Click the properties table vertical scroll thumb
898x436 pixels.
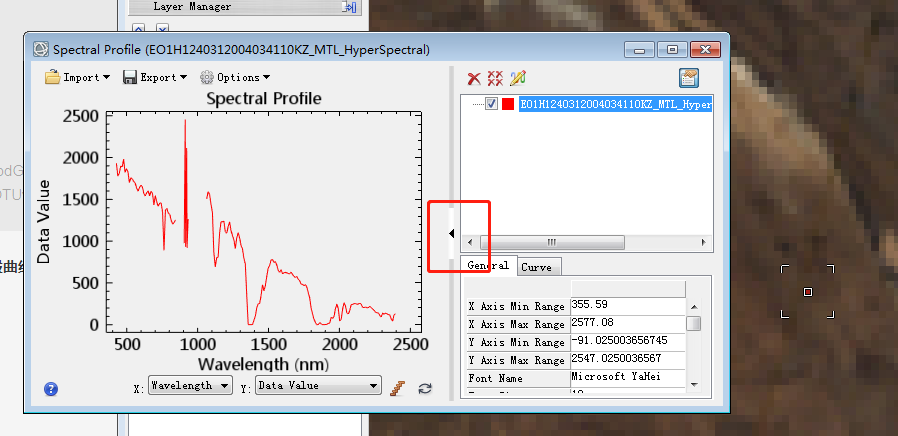point(694,324)
